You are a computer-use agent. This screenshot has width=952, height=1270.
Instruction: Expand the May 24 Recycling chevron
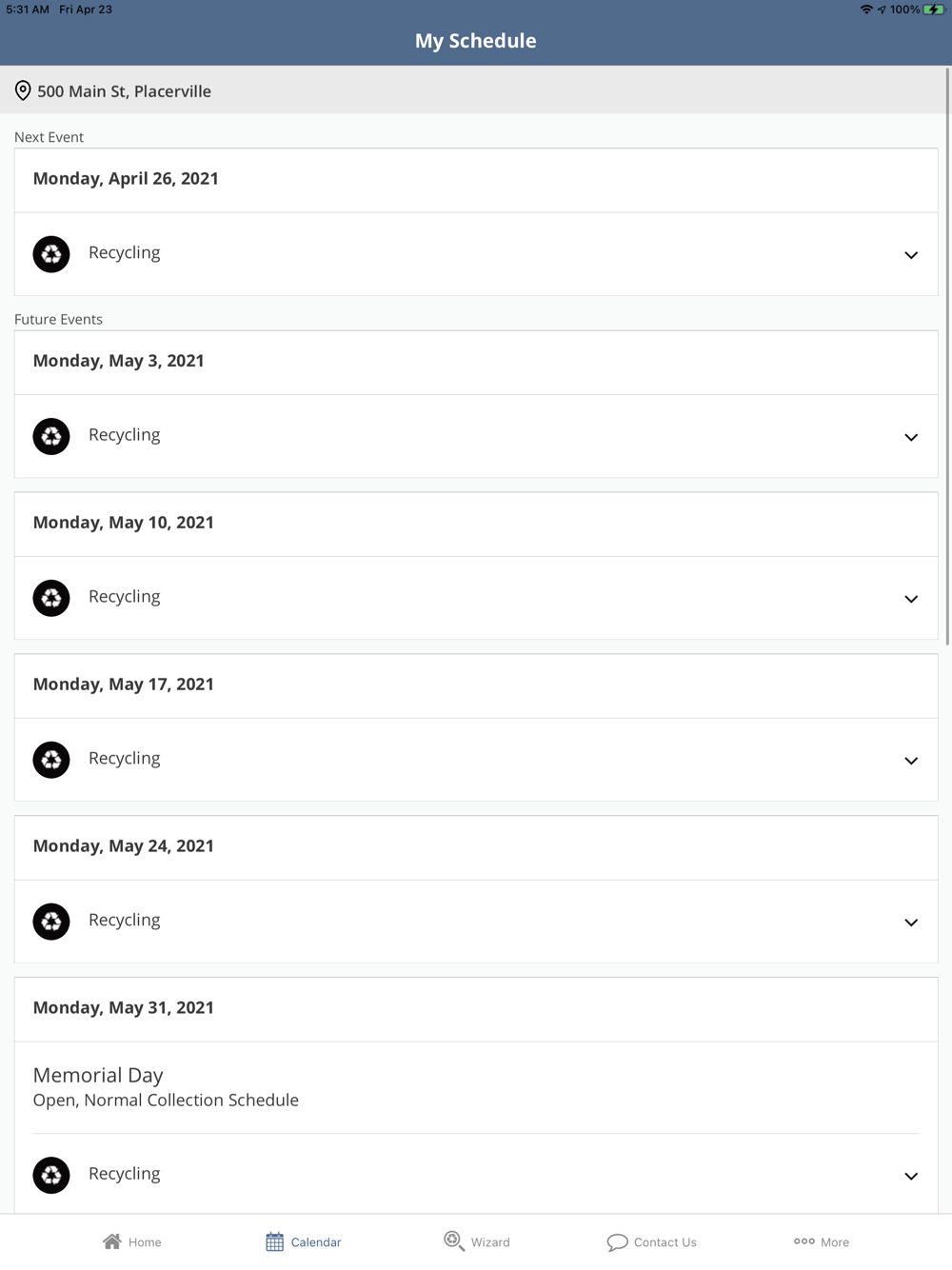point(911,923)
